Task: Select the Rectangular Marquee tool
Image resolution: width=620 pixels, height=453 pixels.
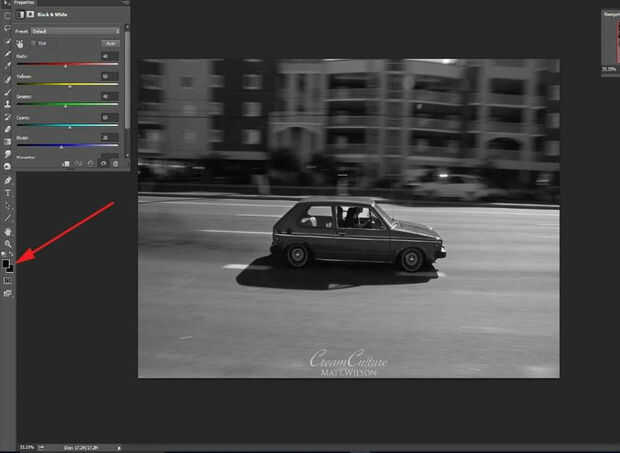Action: pos(7,15)
